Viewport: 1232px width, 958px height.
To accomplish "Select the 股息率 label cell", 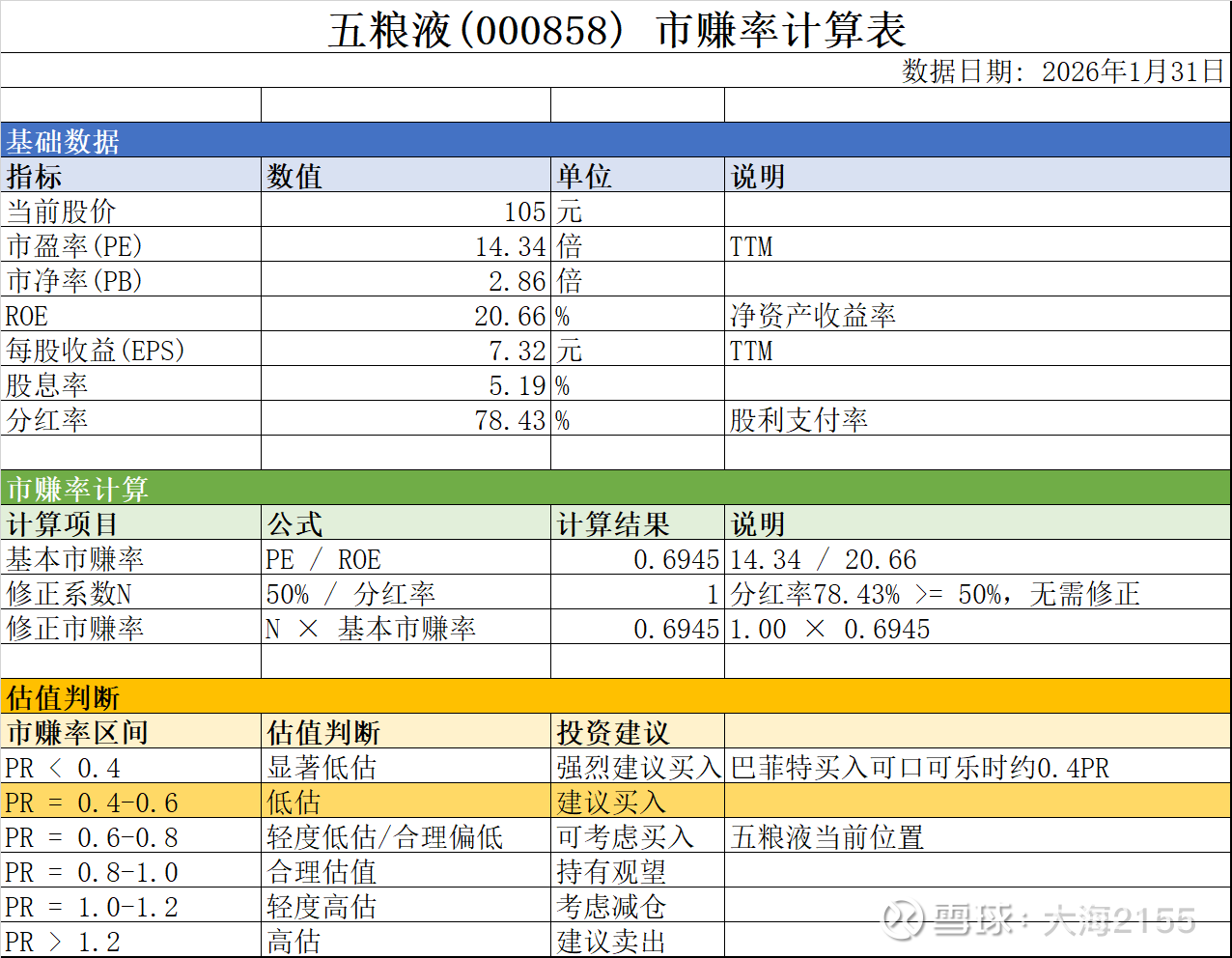I will [130, 383].
